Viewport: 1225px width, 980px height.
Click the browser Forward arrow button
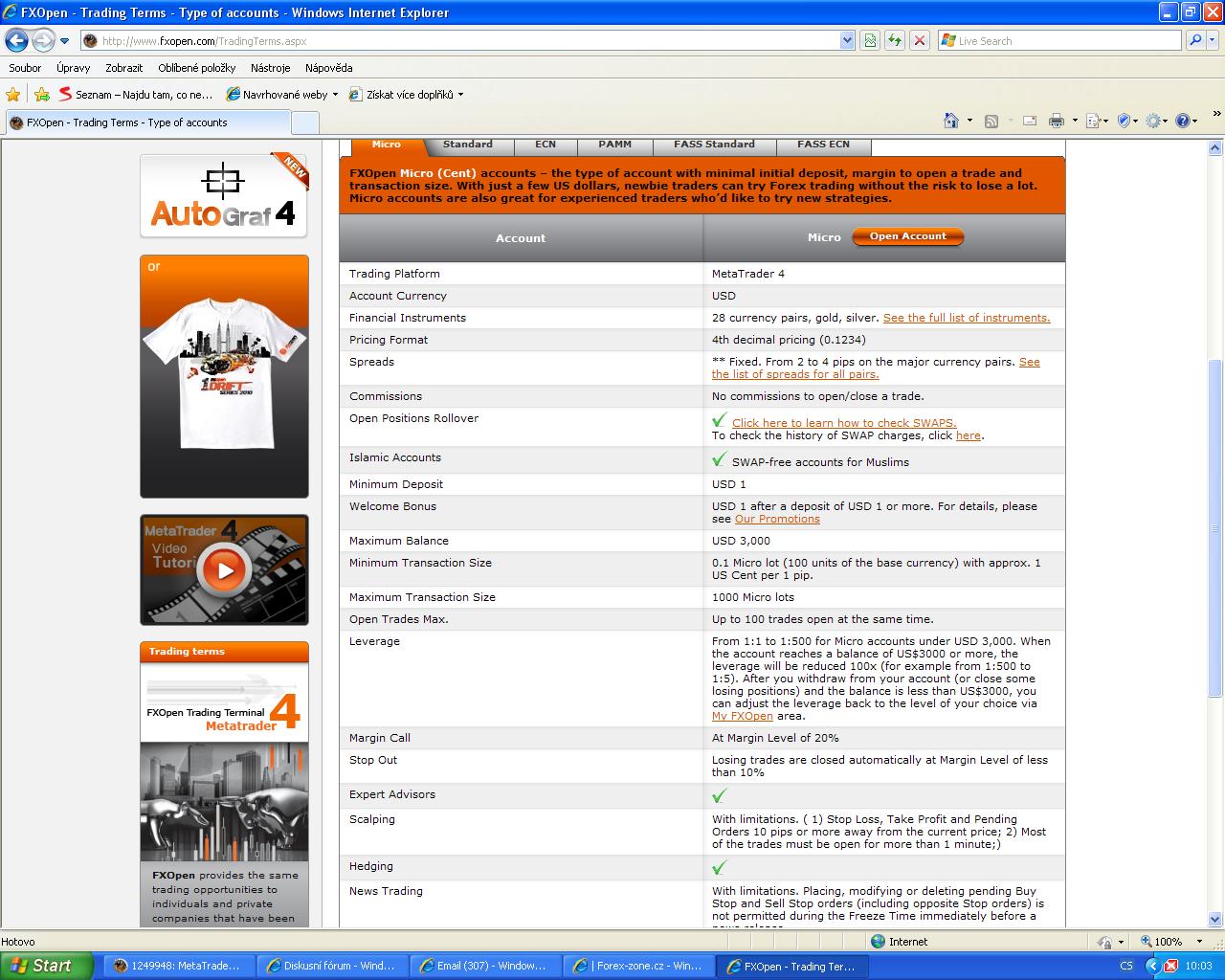43,40
